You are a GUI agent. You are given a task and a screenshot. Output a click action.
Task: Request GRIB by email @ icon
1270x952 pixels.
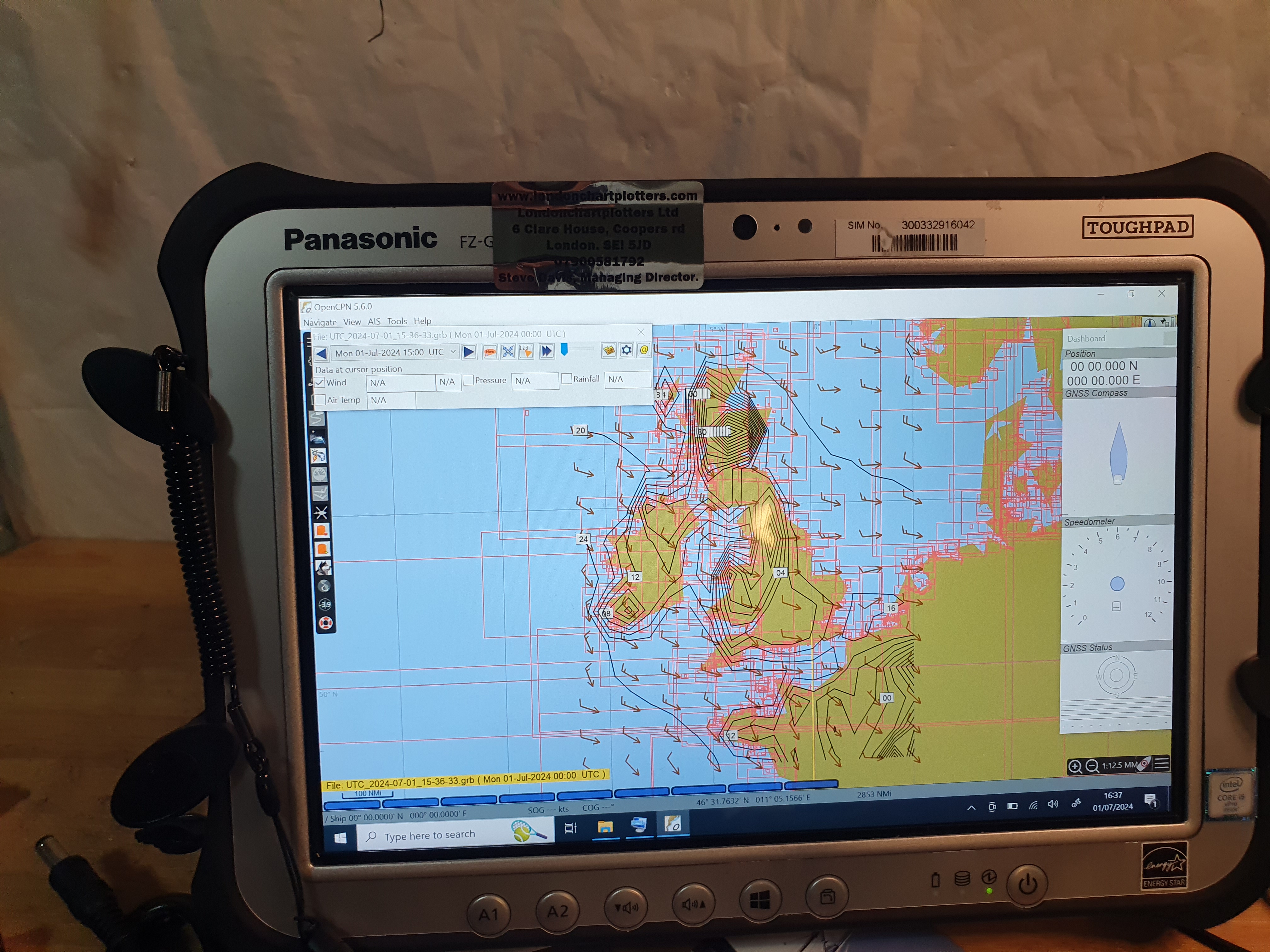coord(644,349)
